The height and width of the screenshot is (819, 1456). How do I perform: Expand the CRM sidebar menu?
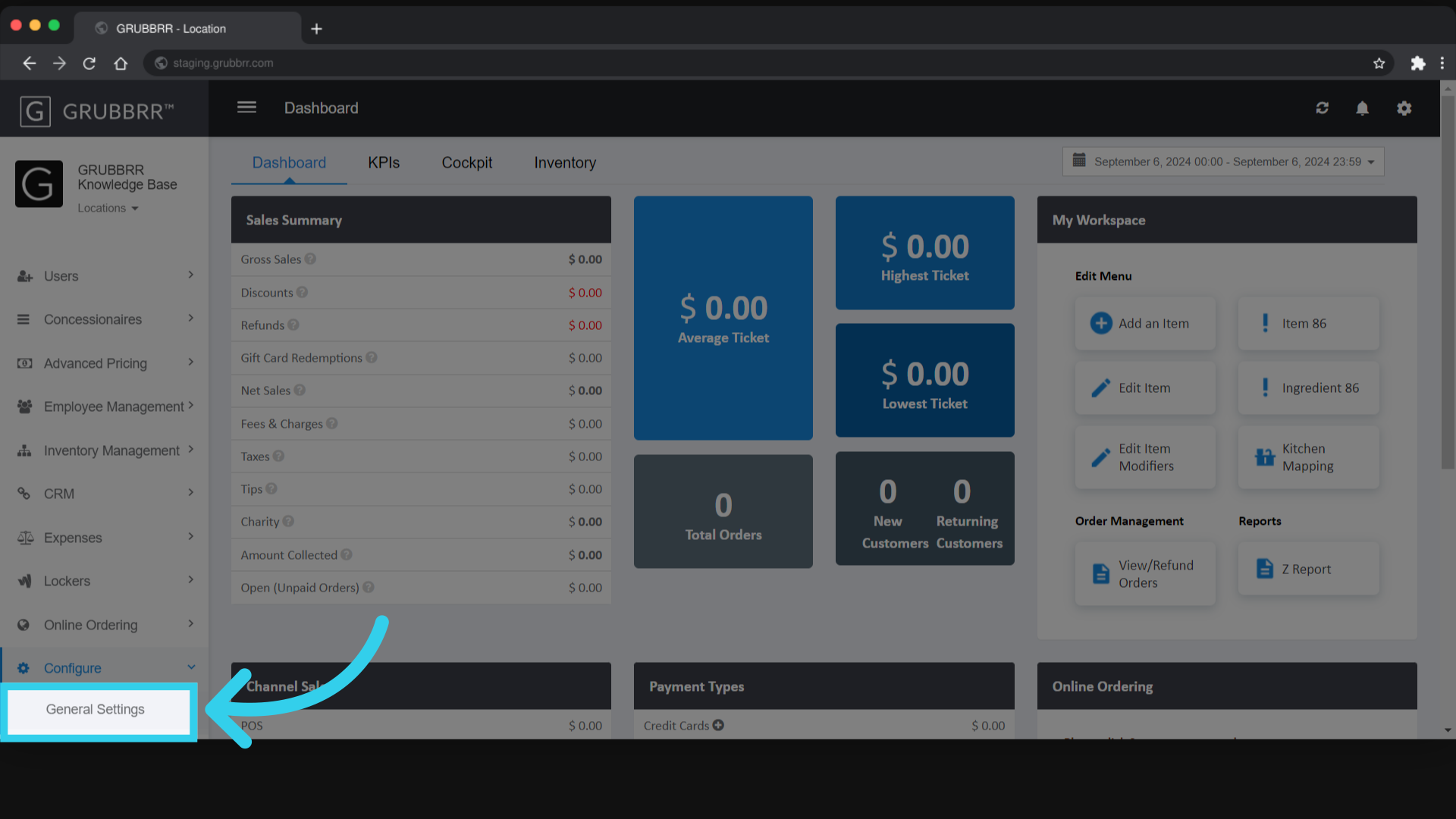pyautogui.click(x=105, y=494)
